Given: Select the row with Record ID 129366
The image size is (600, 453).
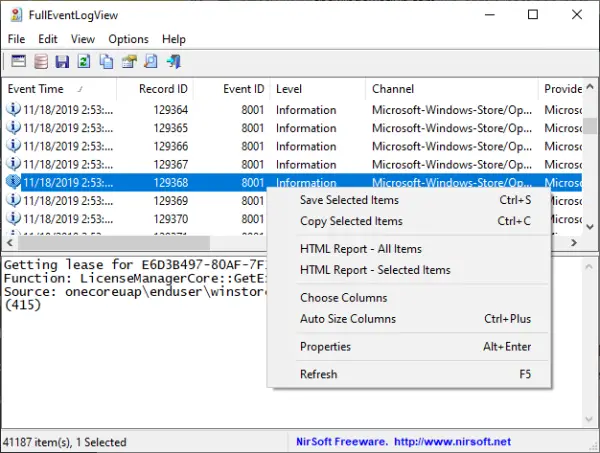Looking at the screenshot, I should click(293, 146).
